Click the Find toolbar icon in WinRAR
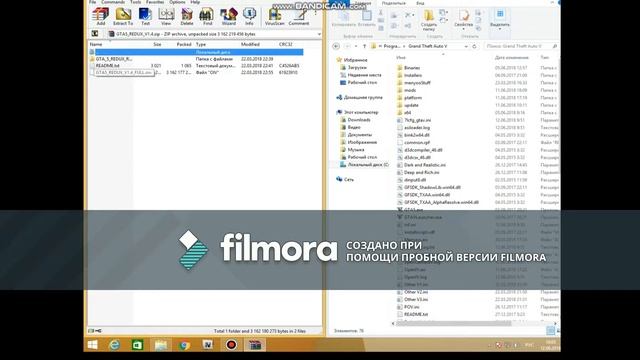The image size is (640, 360). point(207,17)
